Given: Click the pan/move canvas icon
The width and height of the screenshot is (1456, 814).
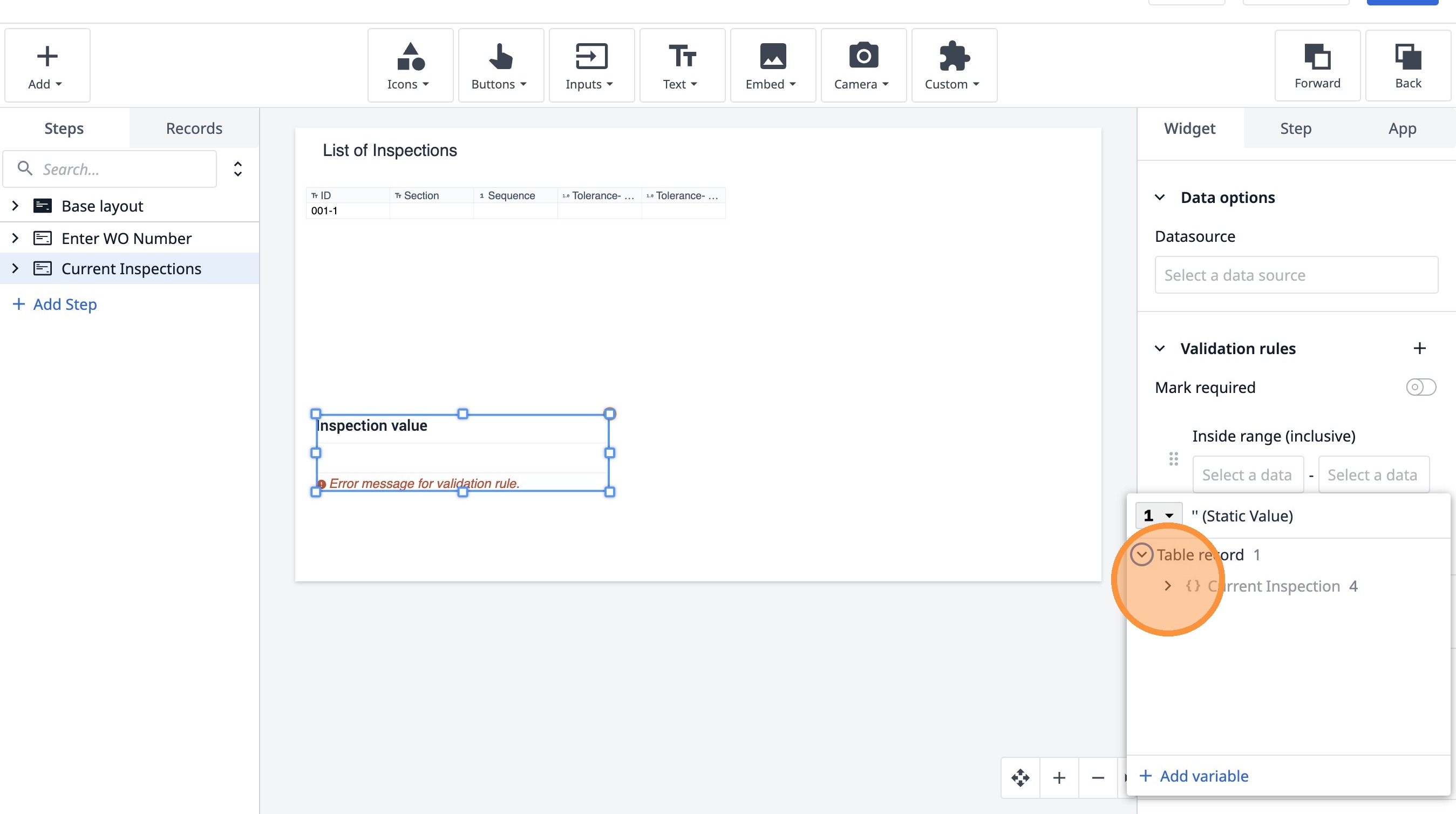Looking at the screenshot, I should click(1020, 778).
